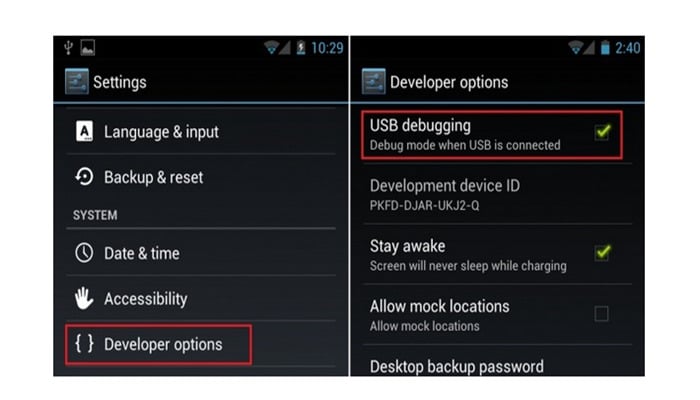Disable the Stay awake checkbox
Viewport: 700px width, 400px height.
602,253
